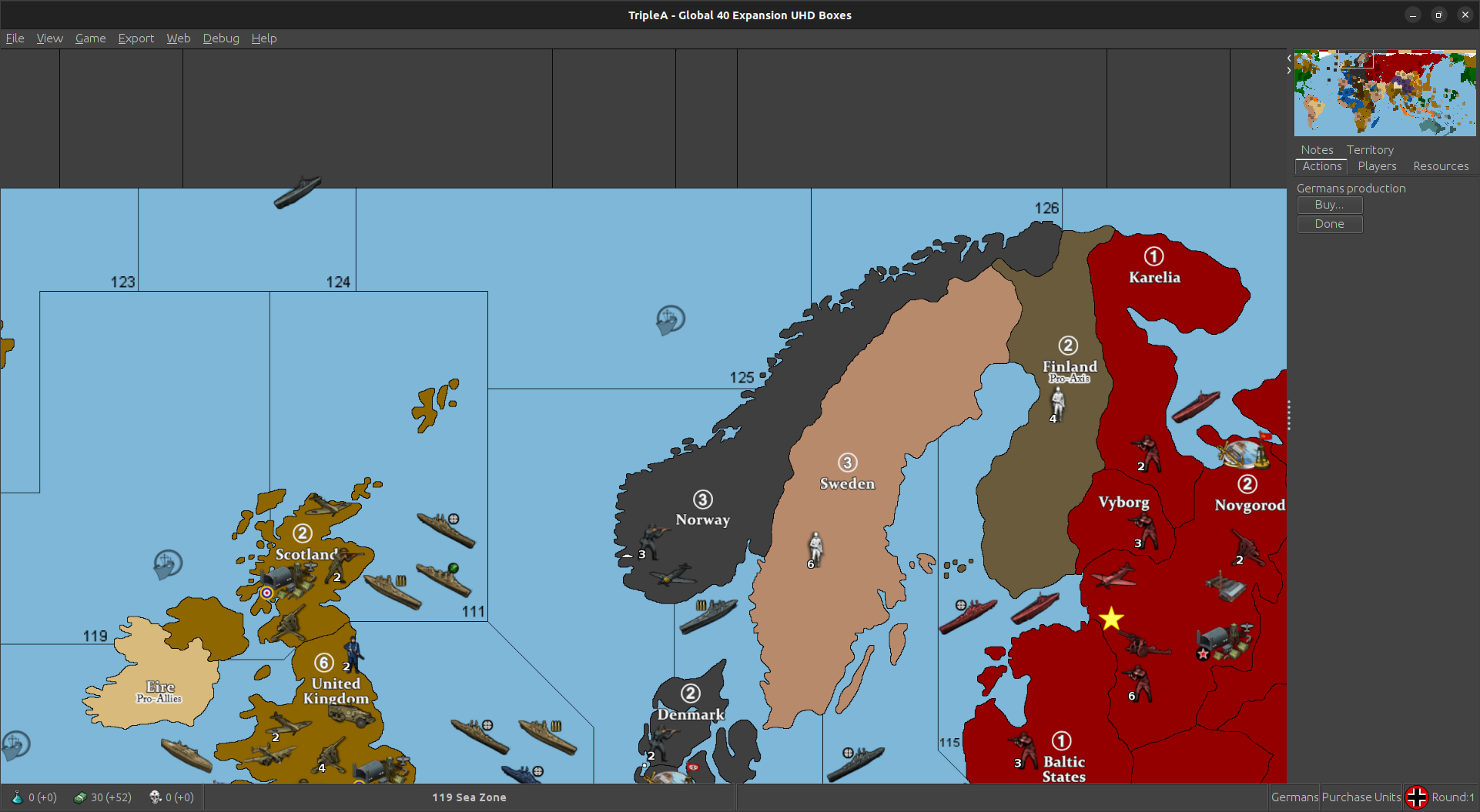
Task: Select the white infantry unit in Finland
Action: [1058, 403]
